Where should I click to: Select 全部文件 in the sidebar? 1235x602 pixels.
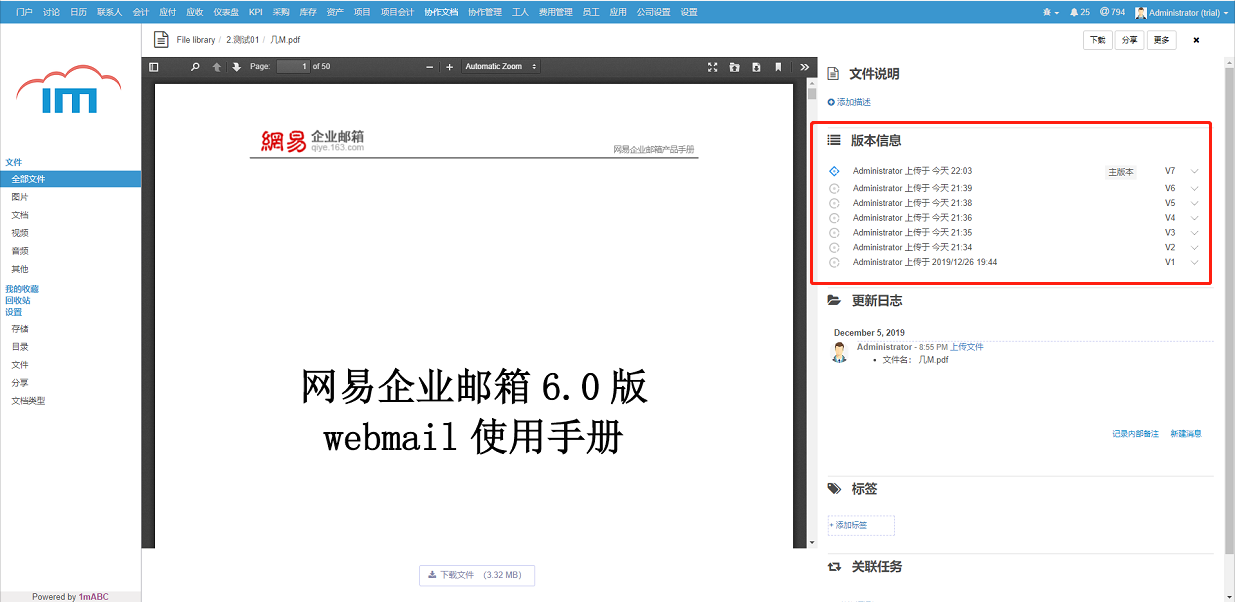click(x=70, y=179)
